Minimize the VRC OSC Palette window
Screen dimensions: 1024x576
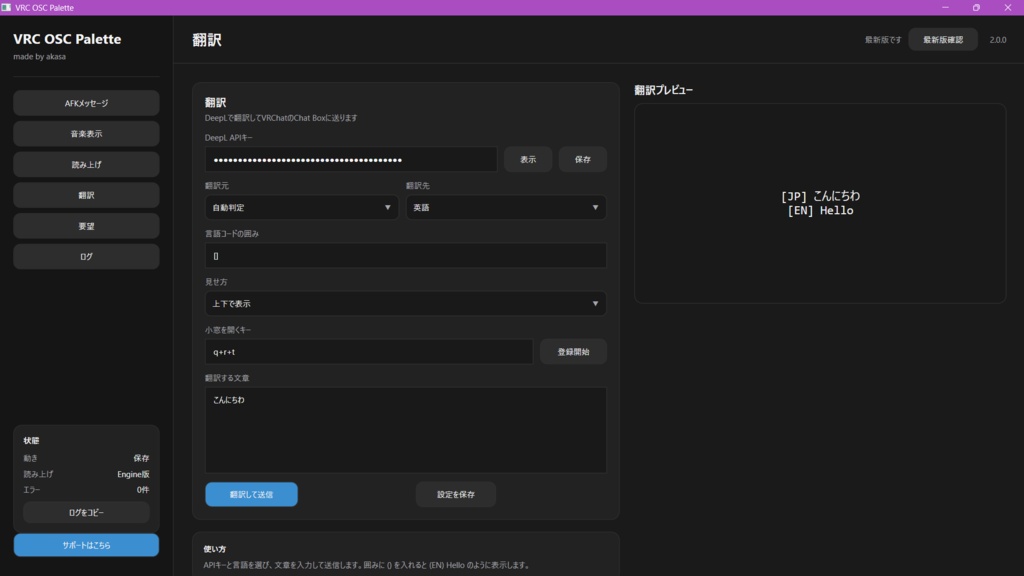[945, 7]
